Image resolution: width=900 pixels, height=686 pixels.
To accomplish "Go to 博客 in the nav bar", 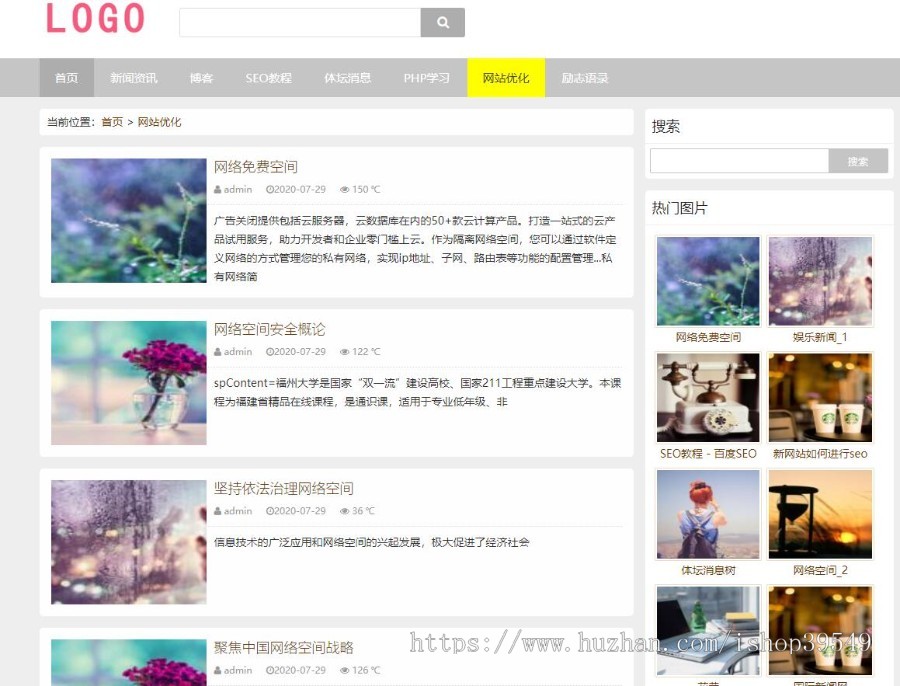I will point(201,77).
